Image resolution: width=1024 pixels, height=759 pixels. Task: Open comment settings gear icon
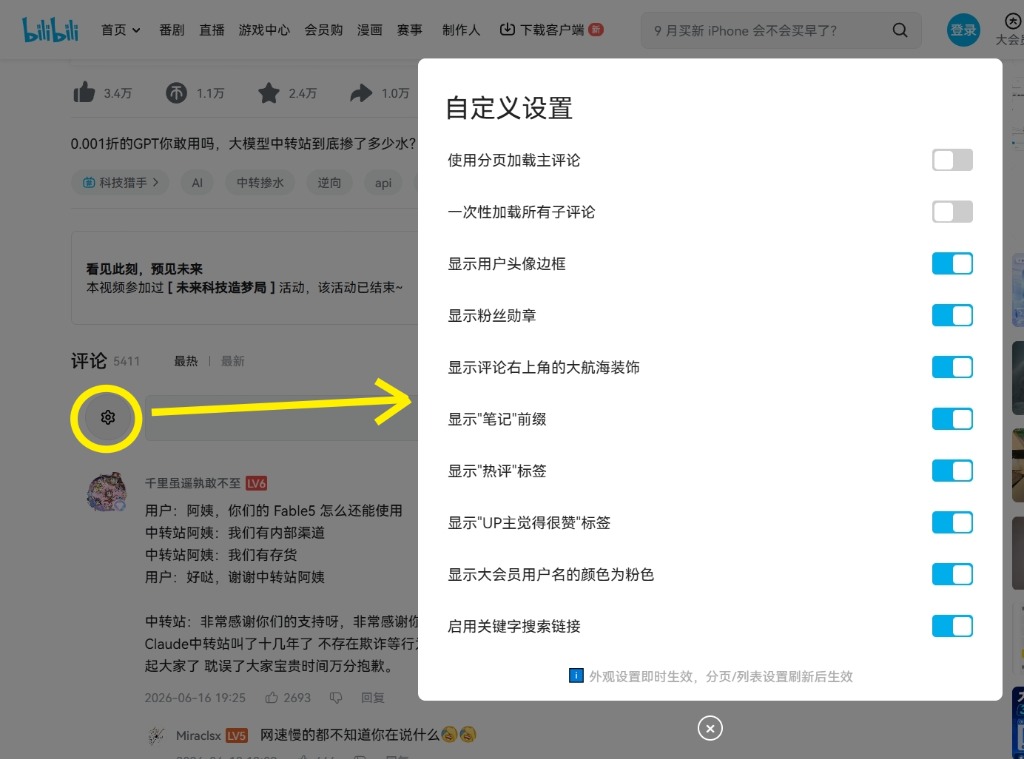[108, 417]
